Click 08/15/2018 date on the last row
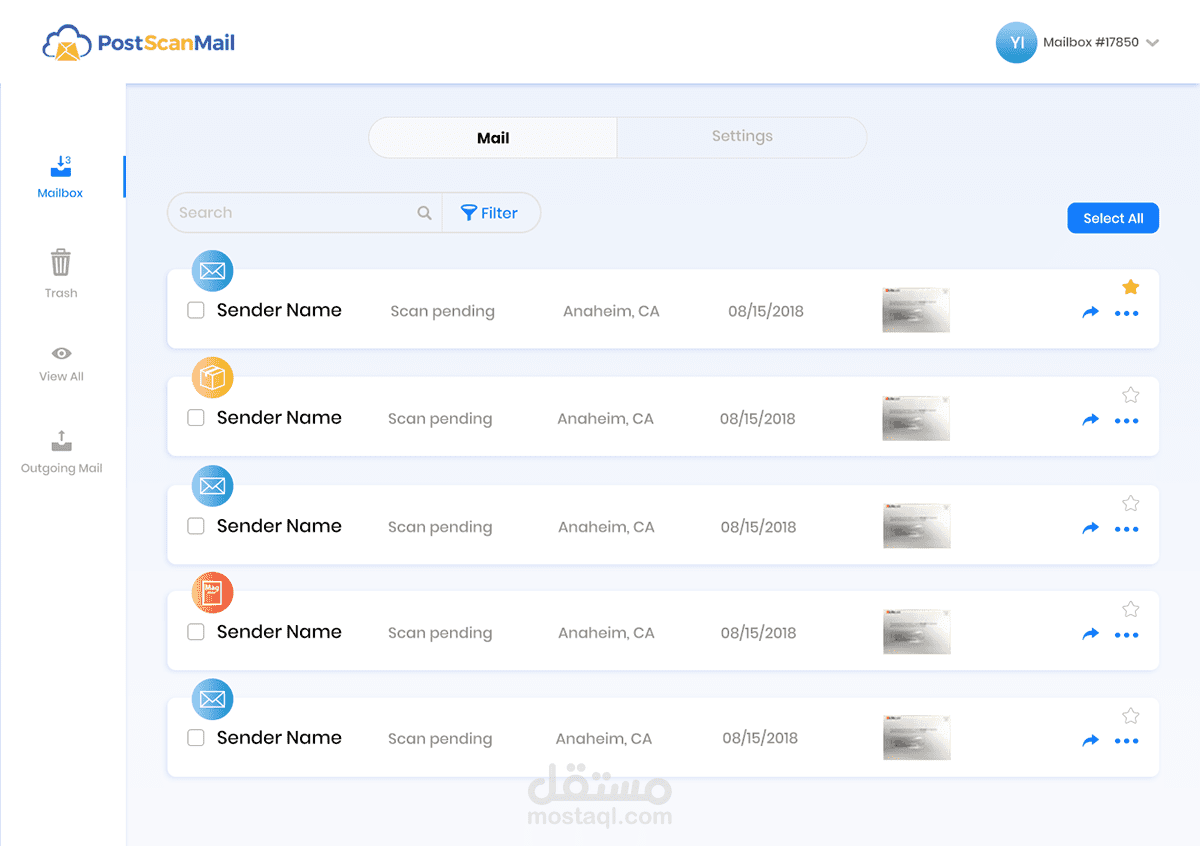1200x846 pixels. tap(760, 739)
